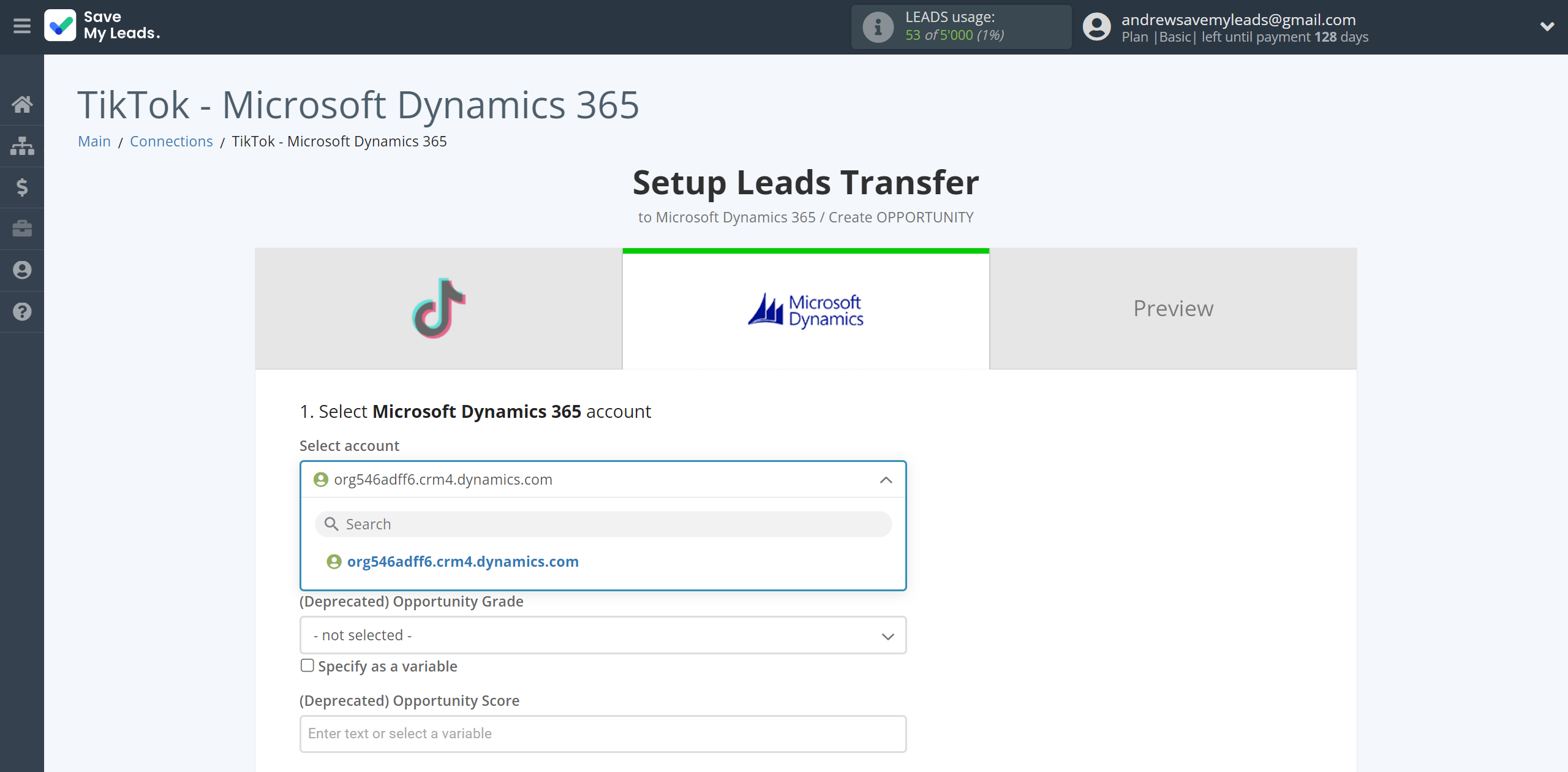Switch to the Microsoft Dynamics tab

[x=806, y=309]
